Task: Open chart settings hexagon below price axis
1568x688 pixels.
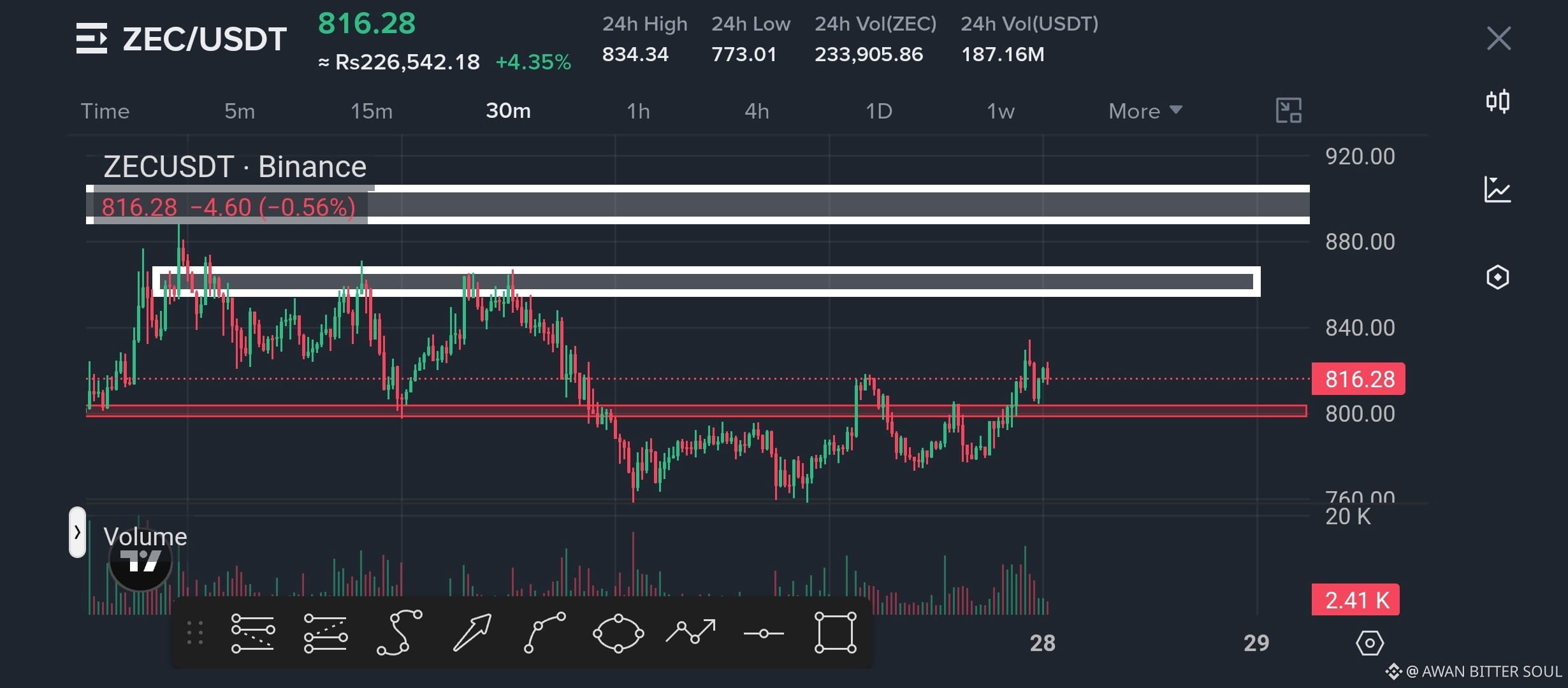Action: click(x=1369, y=643)
